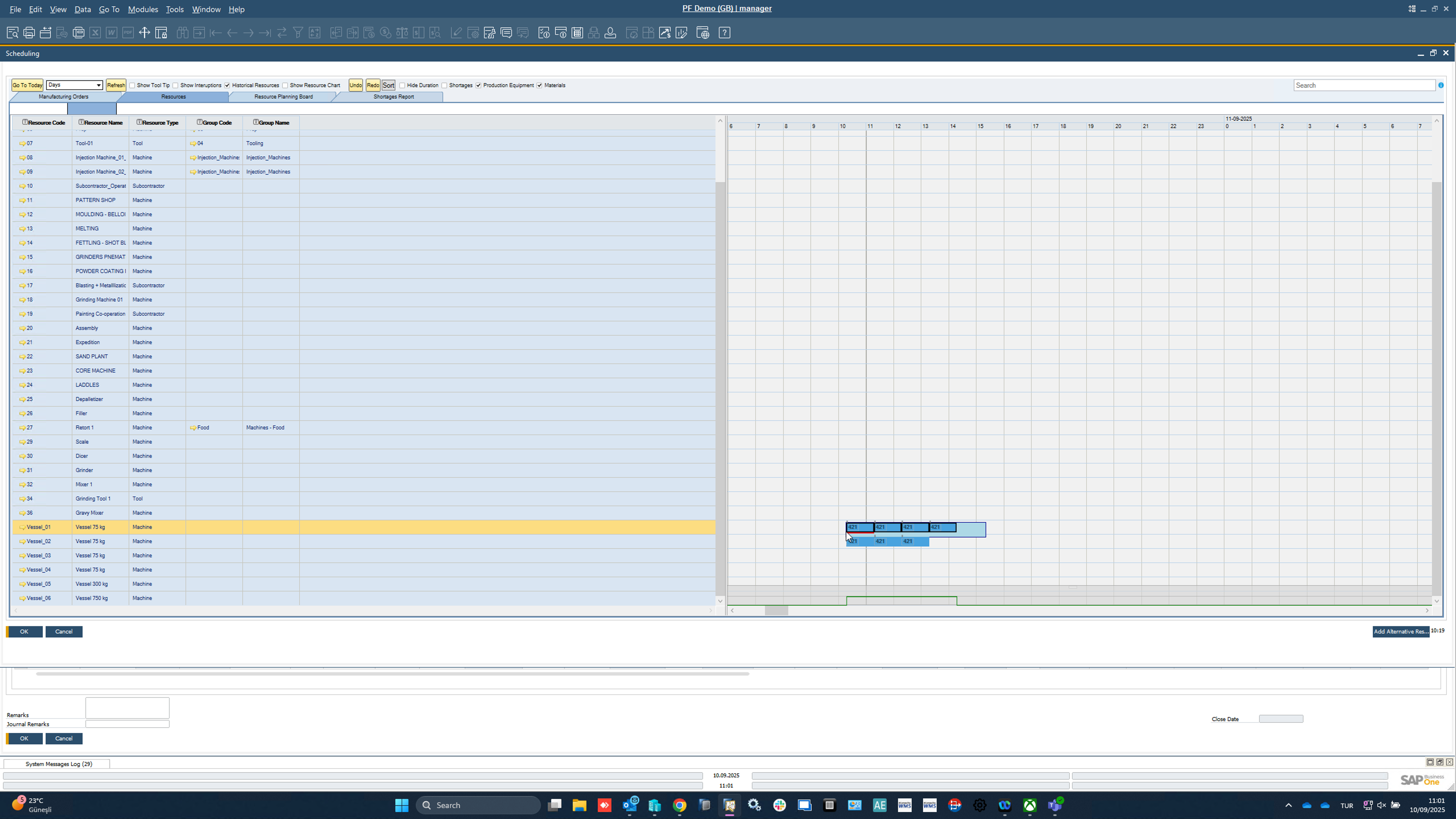Click the Print icon in toolbar
This screenshot has width=1456, height=819.
[x=29, y=33]
